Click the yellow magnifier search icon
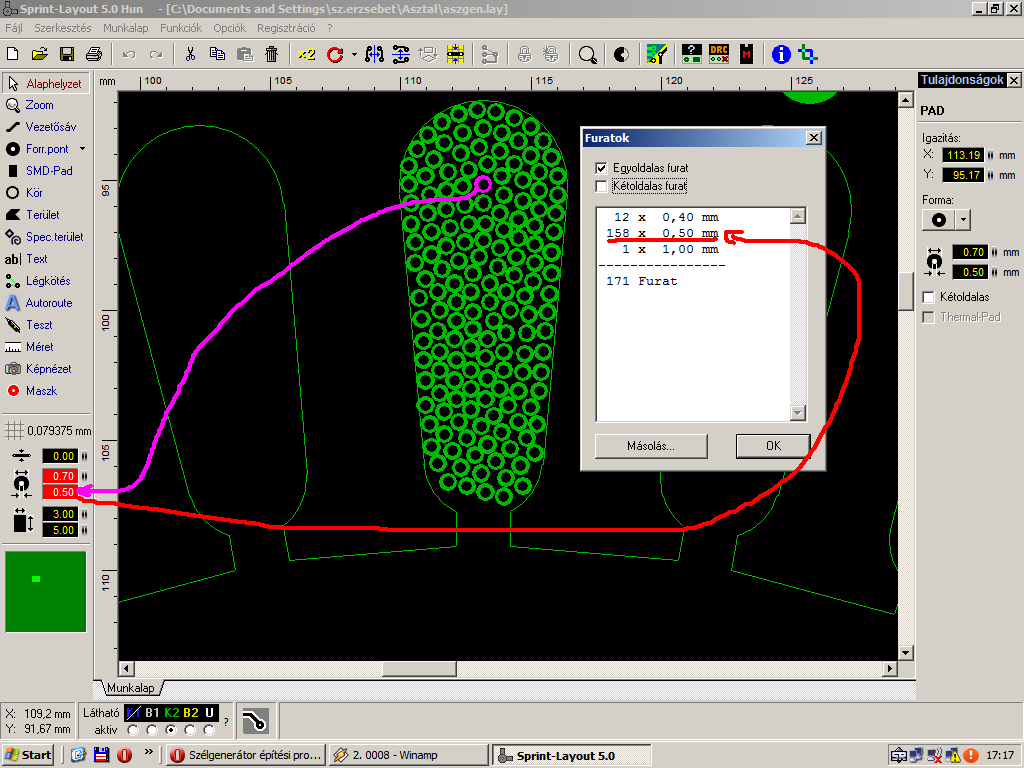The height and width of the screenshot is (768, 1024). click(587, 54)
